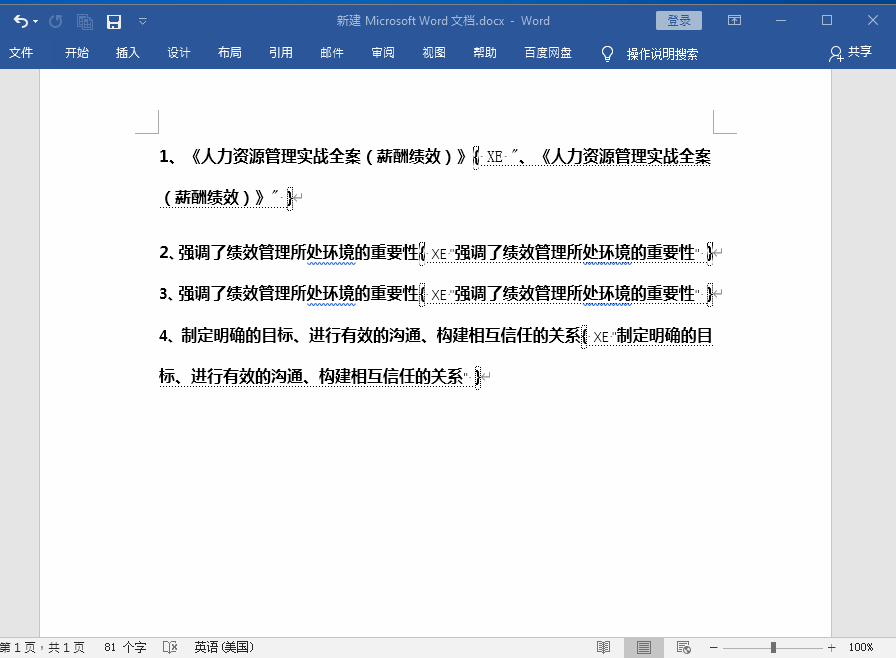Click the Undo arrow icon
The width and height of the screenshot is (896, 658).
click(x=20, y=21)
